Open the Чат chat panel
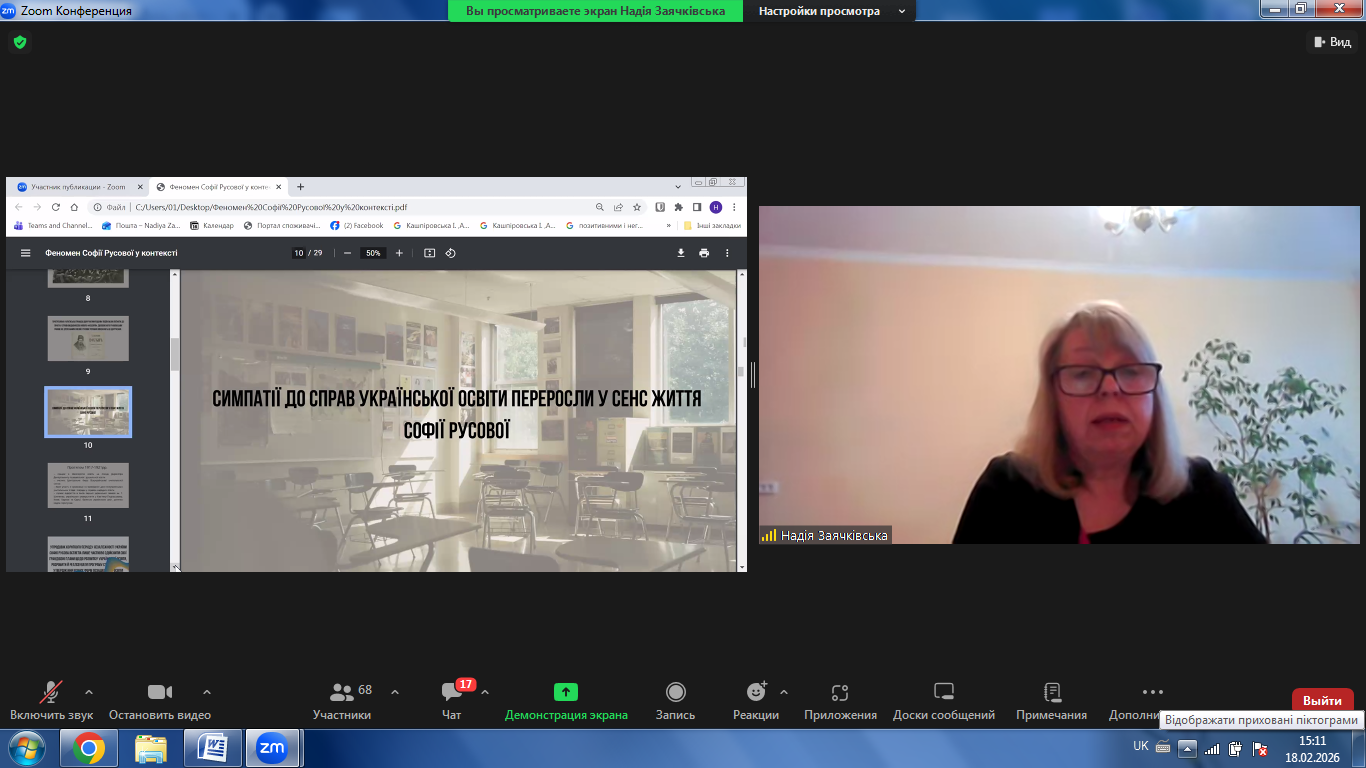 coord(452,700)
